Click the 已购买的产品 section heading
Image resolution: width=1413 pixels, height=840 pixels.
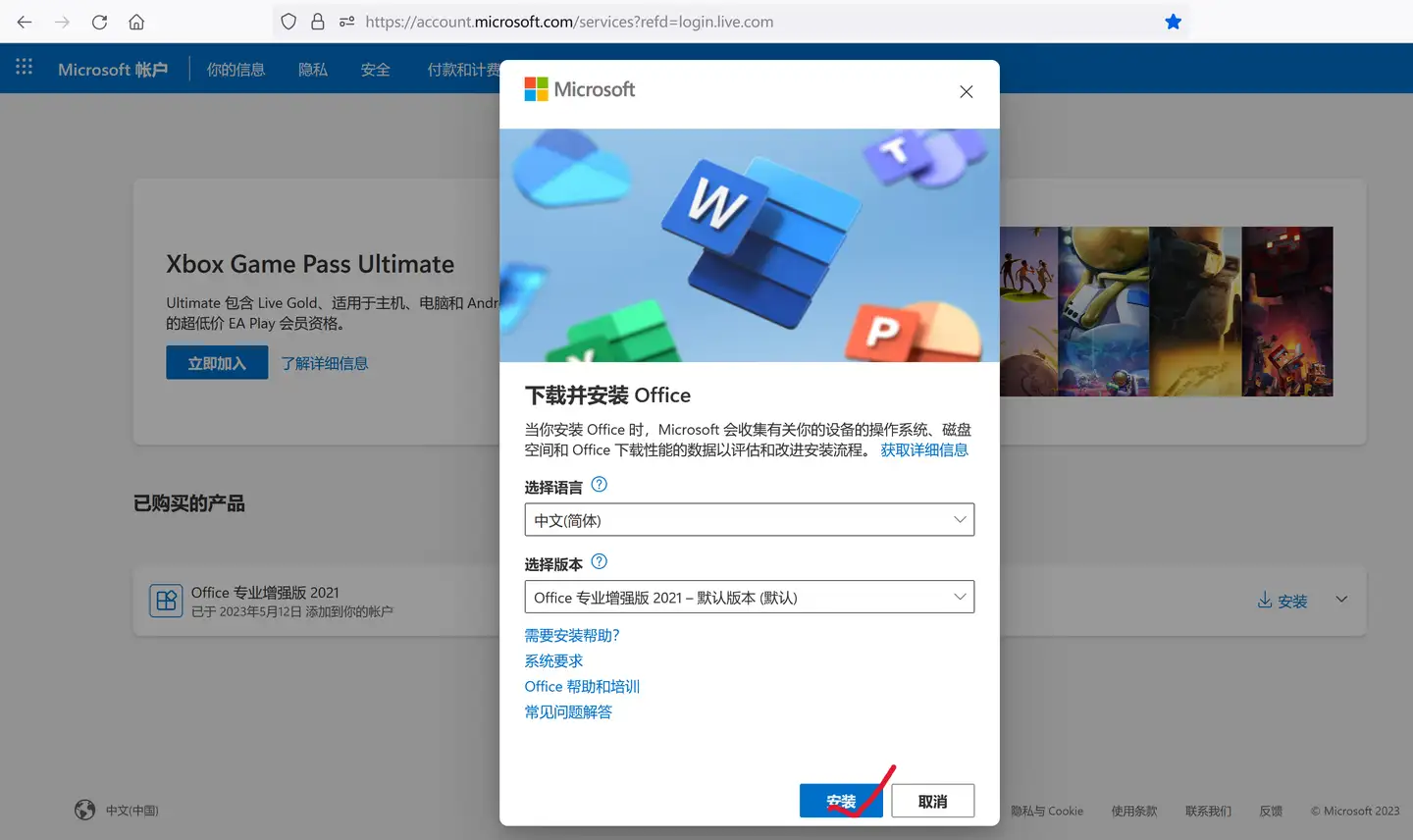189,503
